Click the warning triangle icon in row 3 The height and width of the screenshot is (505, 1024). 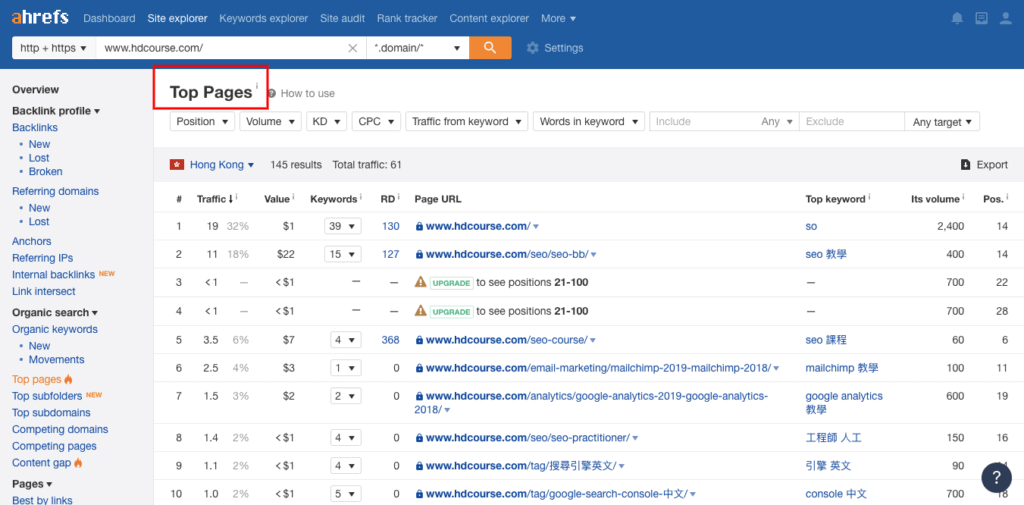(x=421, y=283)
